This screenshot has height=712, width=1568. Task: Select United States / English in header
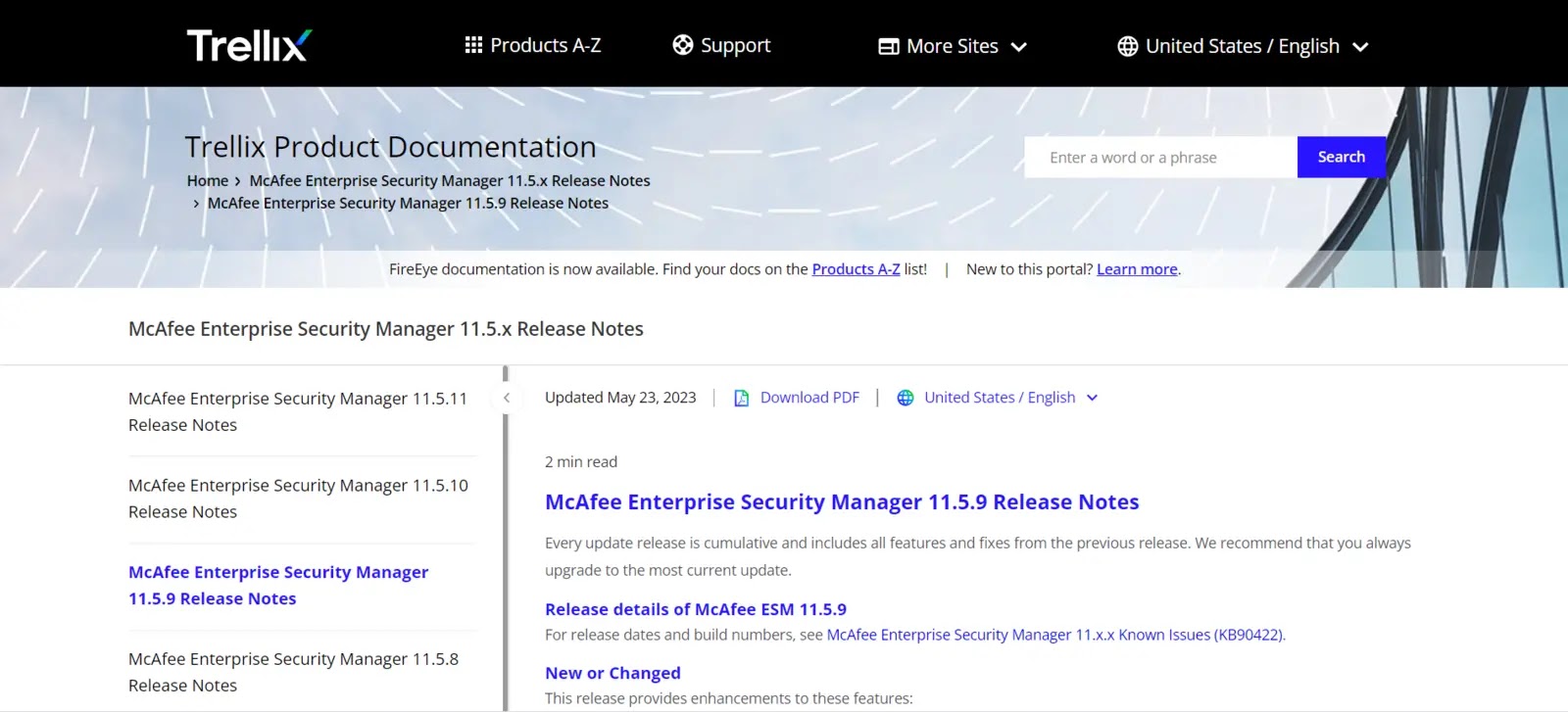click(x=1243, y=46)
